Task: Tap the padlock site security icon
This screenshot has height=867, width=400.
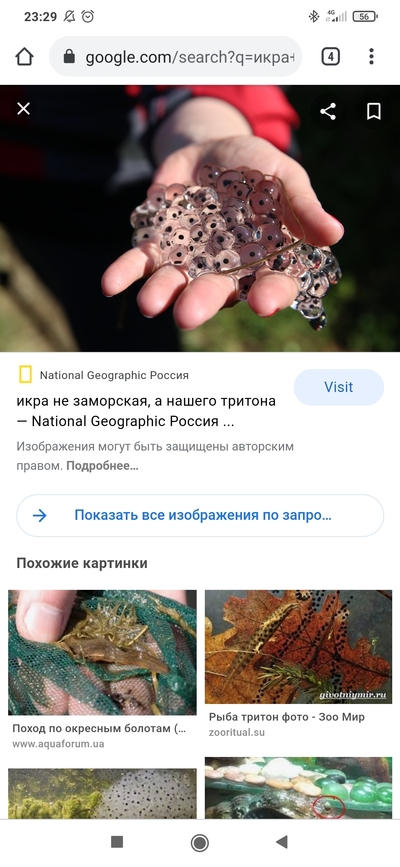Action: pyautogui.click(x=69, y=56)
